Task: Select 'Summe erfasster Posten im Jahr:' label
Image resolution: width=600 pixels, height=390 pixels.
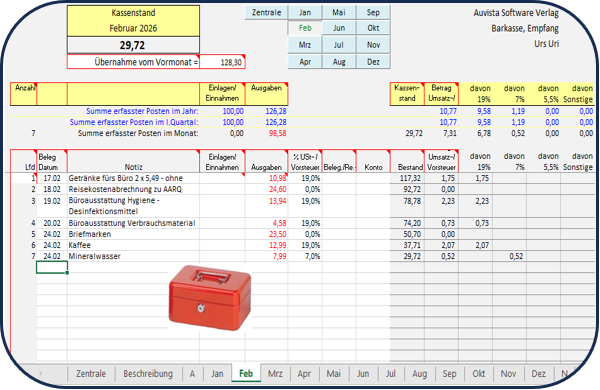Action: pyautogui.click(x=142, y=111)
